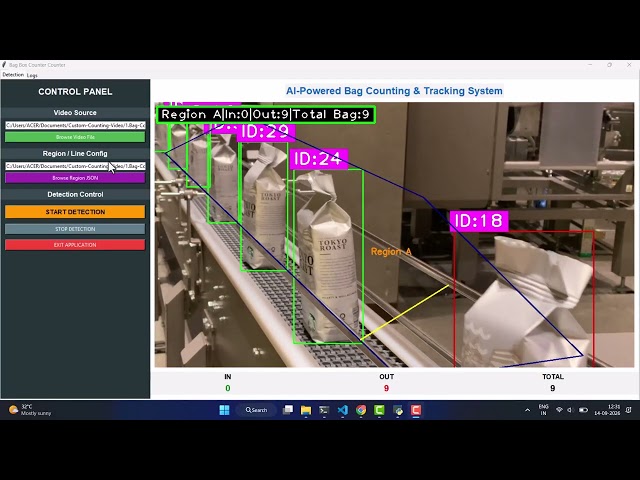Close the Bag Box Counter window
The height and width of the screenshot is (480, 640).
point(629,65)
